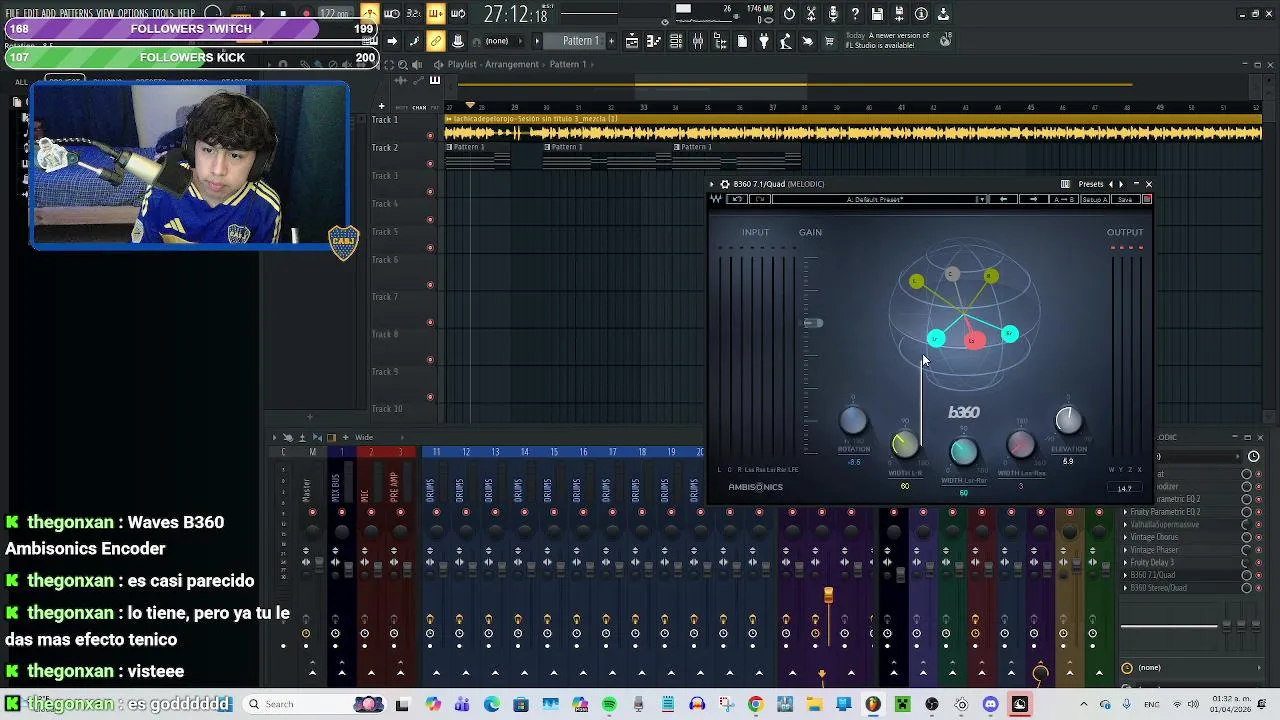The width and height of the screenshot is (1280, 720).
Task: Open the Playlist view icon
Action: click(631, 41)
